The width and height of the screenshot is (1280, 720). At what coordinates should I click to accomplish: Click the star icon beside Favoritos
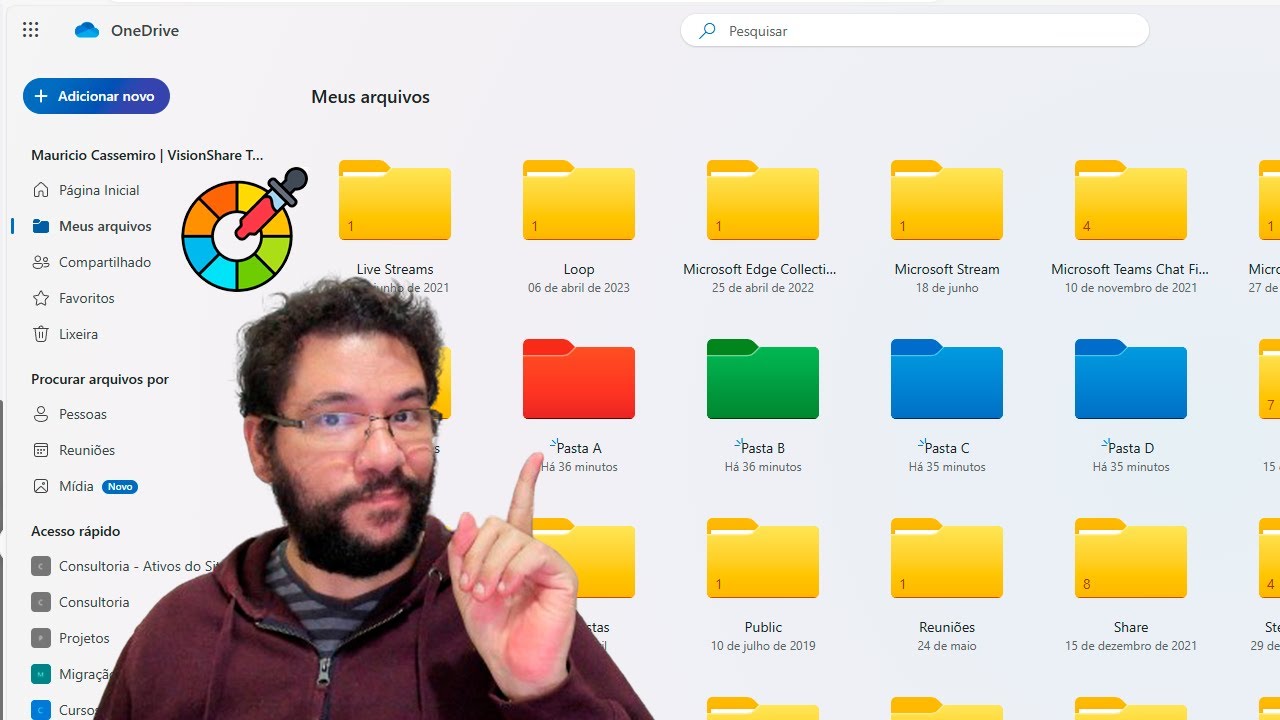(x=41, y=298)
